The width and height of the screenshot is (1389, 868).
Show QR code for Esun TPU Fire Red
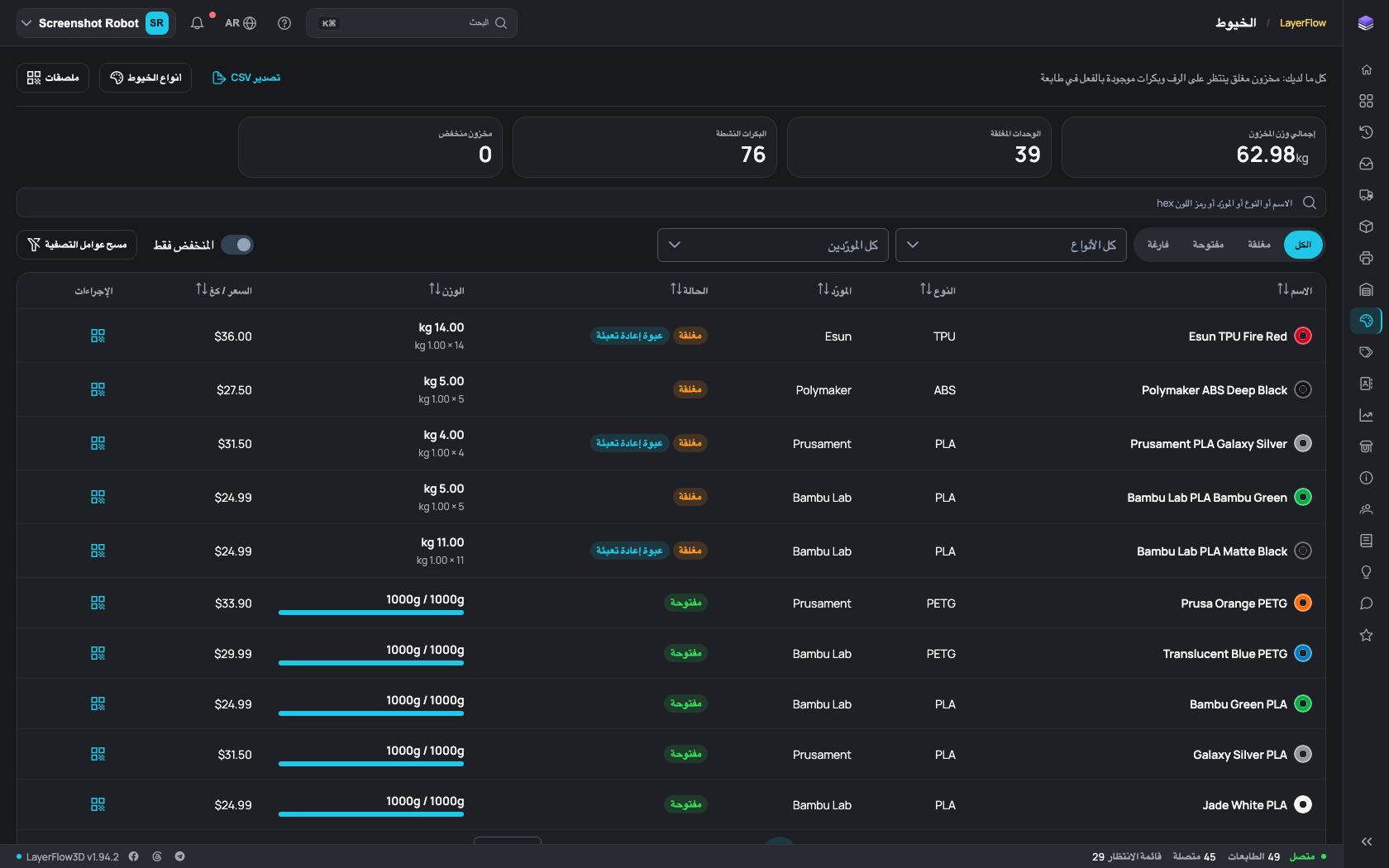coord(98,336)
